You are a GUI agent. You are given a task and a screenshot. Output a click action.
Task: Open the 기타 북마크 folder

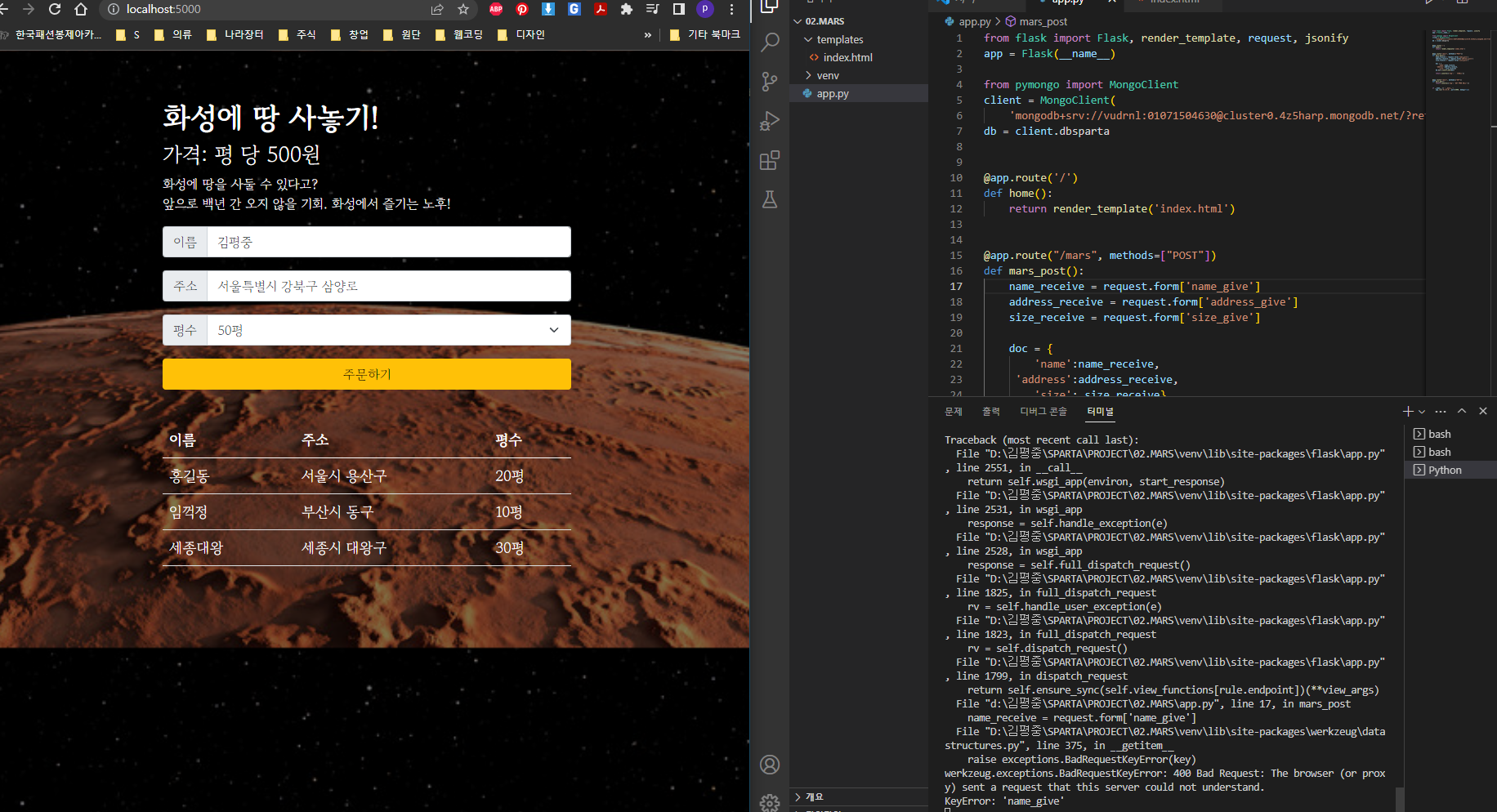704,34
